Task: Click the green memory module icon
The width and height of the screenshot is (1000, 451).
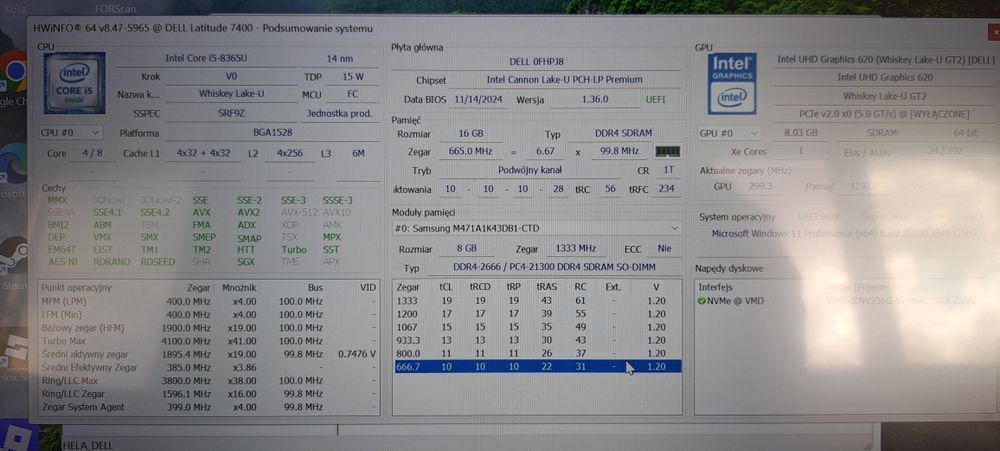Action: [667, 151]
